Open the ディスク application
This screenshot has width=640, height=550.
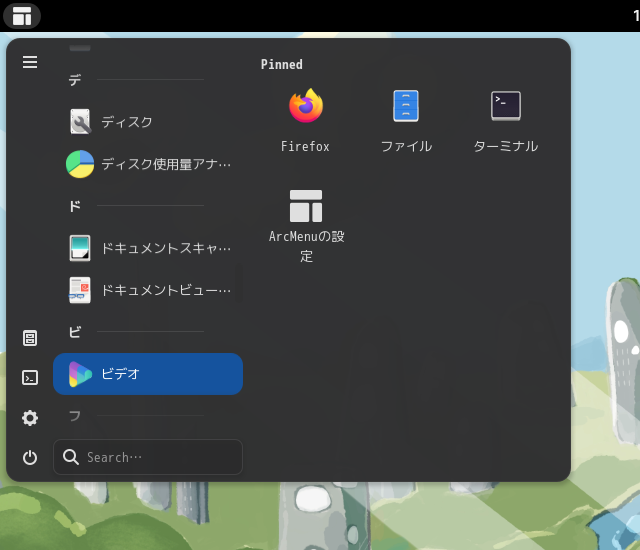[148, 122]
